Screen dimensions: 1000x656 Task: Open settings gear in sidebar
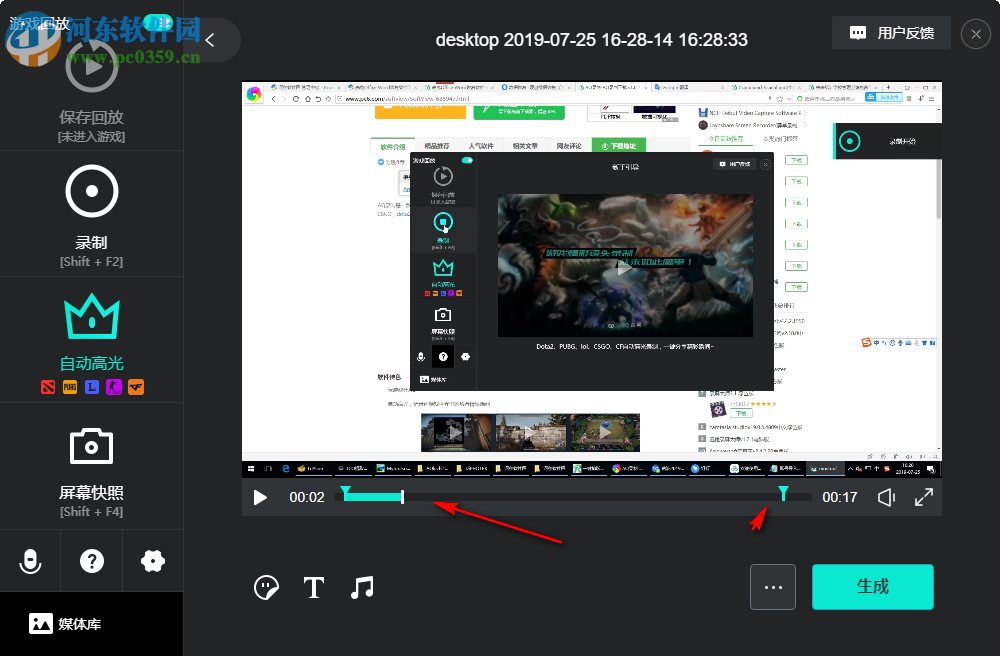click(x=153, y=561)
